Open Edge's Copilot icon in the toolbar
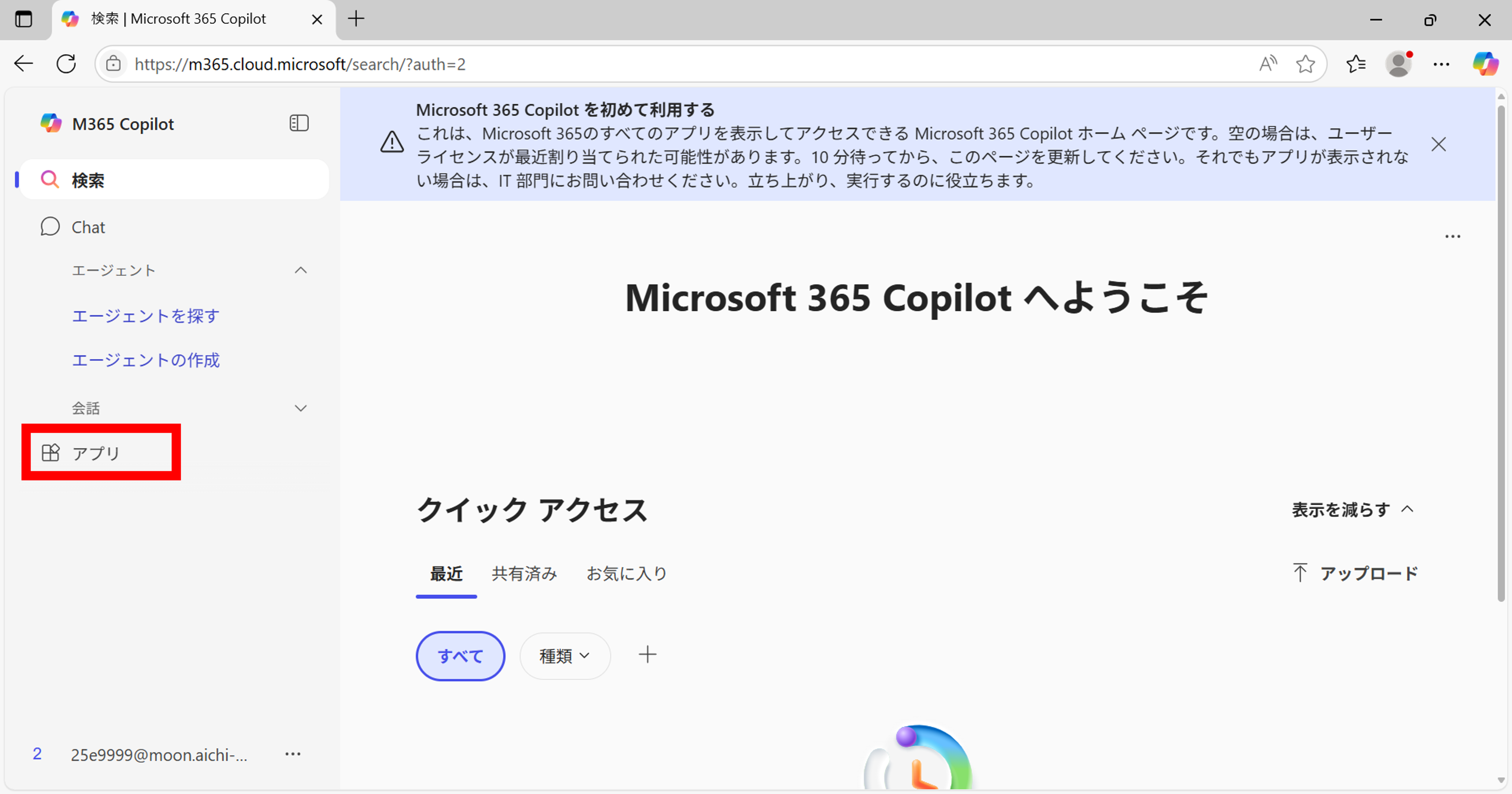This screenshot has width=1512, height=794. [x=1486, y=64]
